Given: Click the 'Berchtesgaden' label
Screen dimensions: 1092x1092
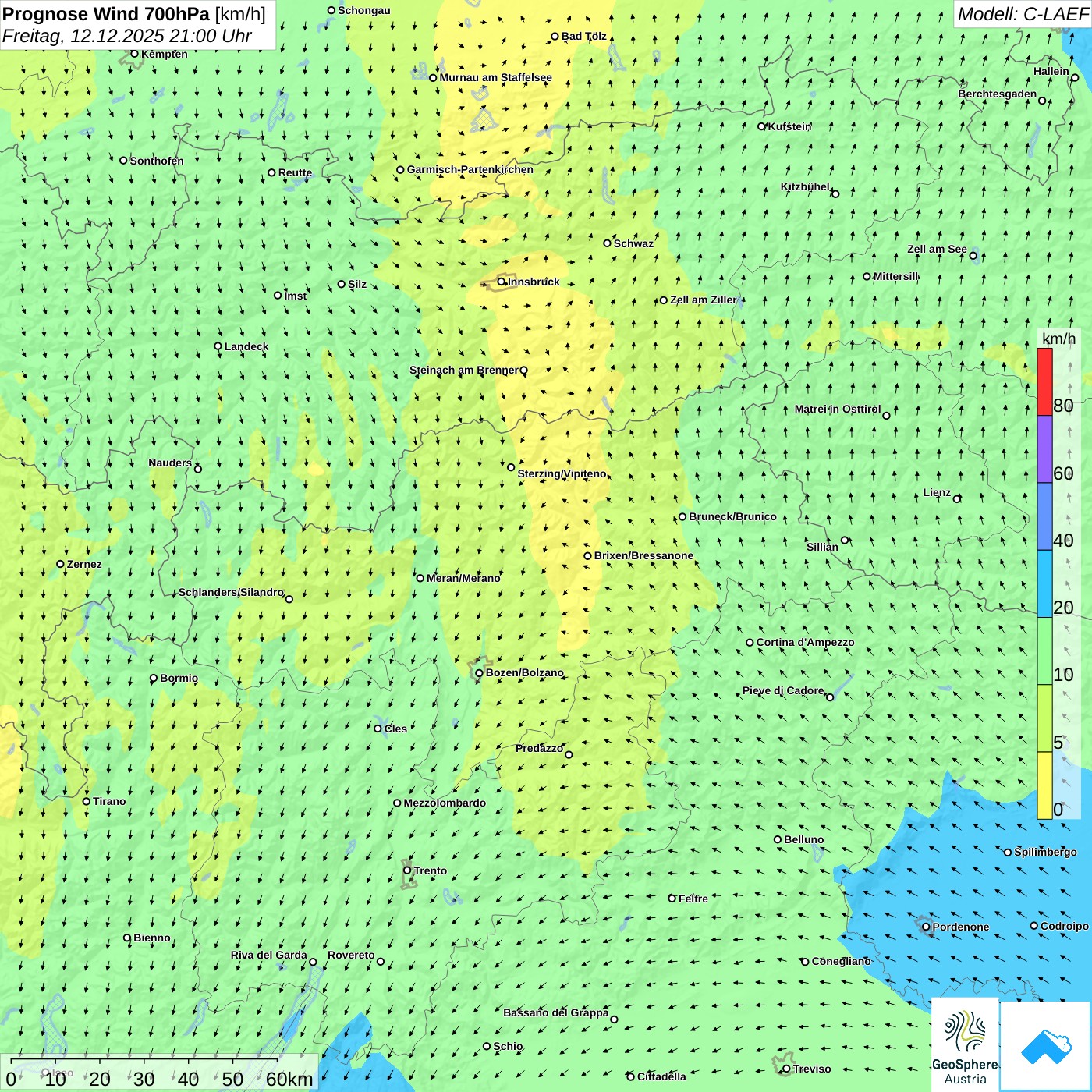Looking at the screenshot, I should (997, 94).
